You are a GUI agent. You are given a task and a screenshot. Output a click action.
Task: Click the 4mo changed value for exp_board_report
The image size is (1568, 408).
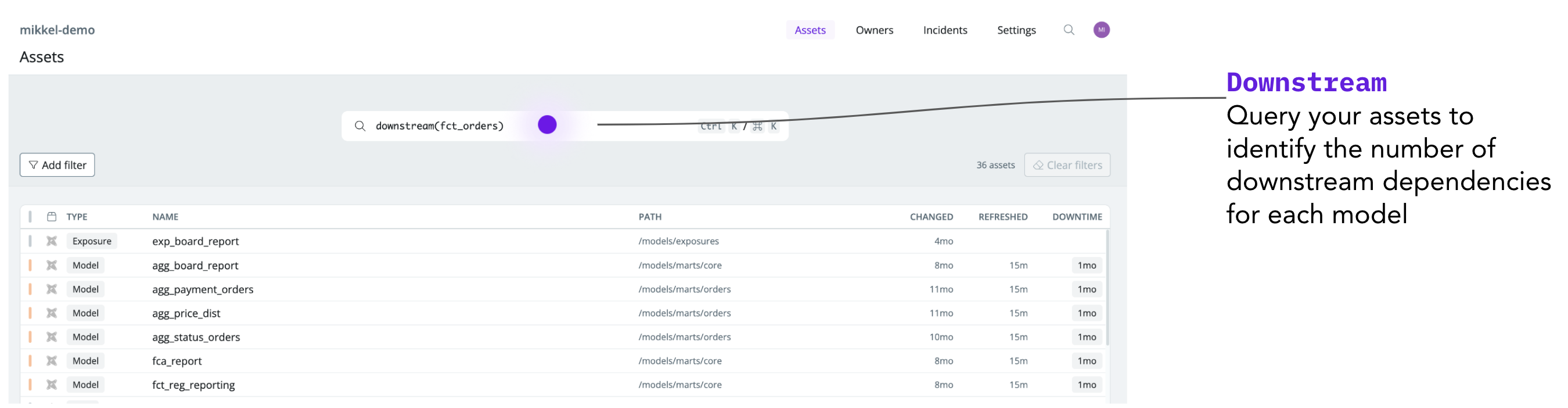[943, 241]
